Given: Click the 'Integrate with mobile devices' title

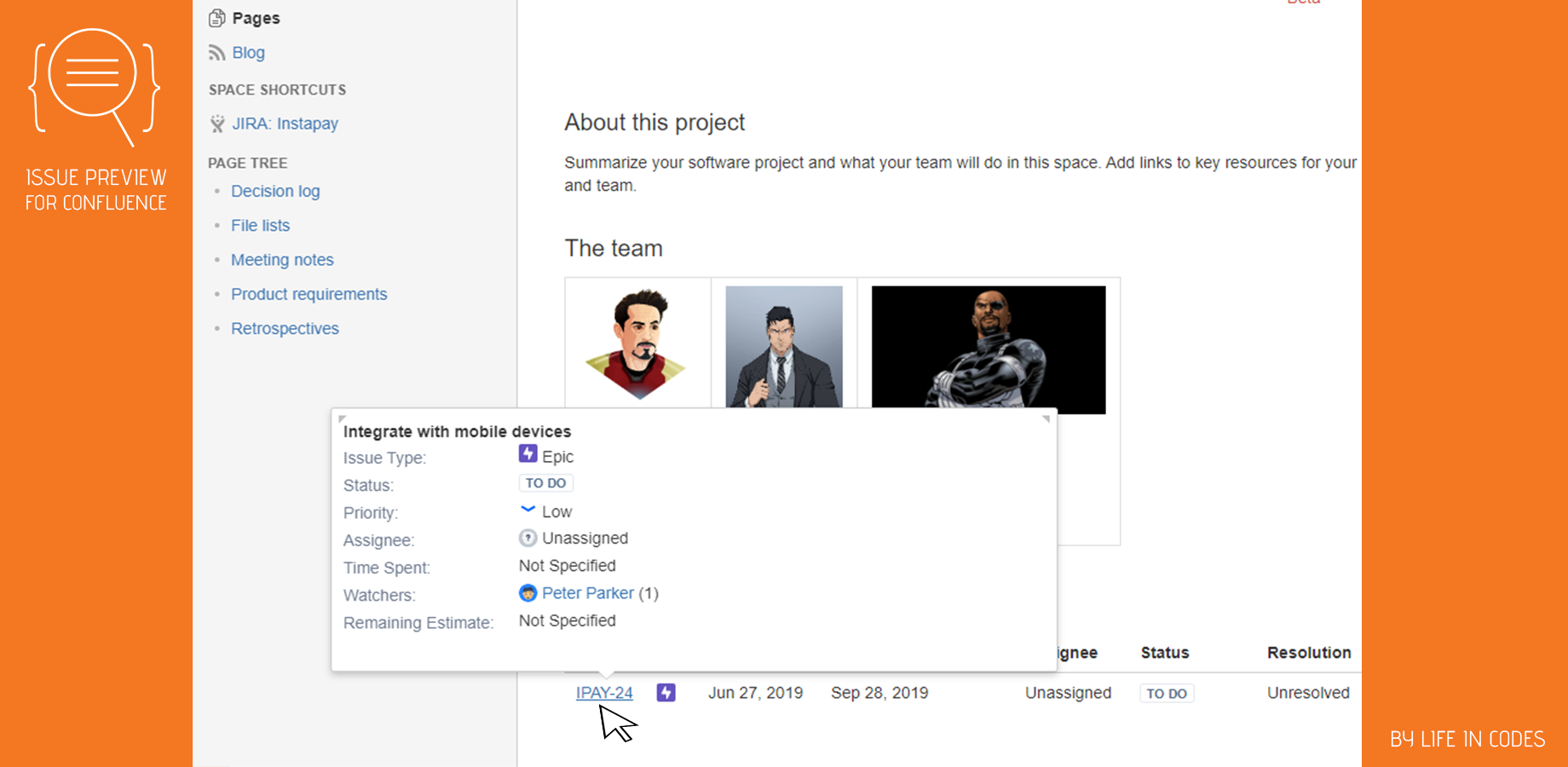Looking at the screenshot, I should 457,432.
